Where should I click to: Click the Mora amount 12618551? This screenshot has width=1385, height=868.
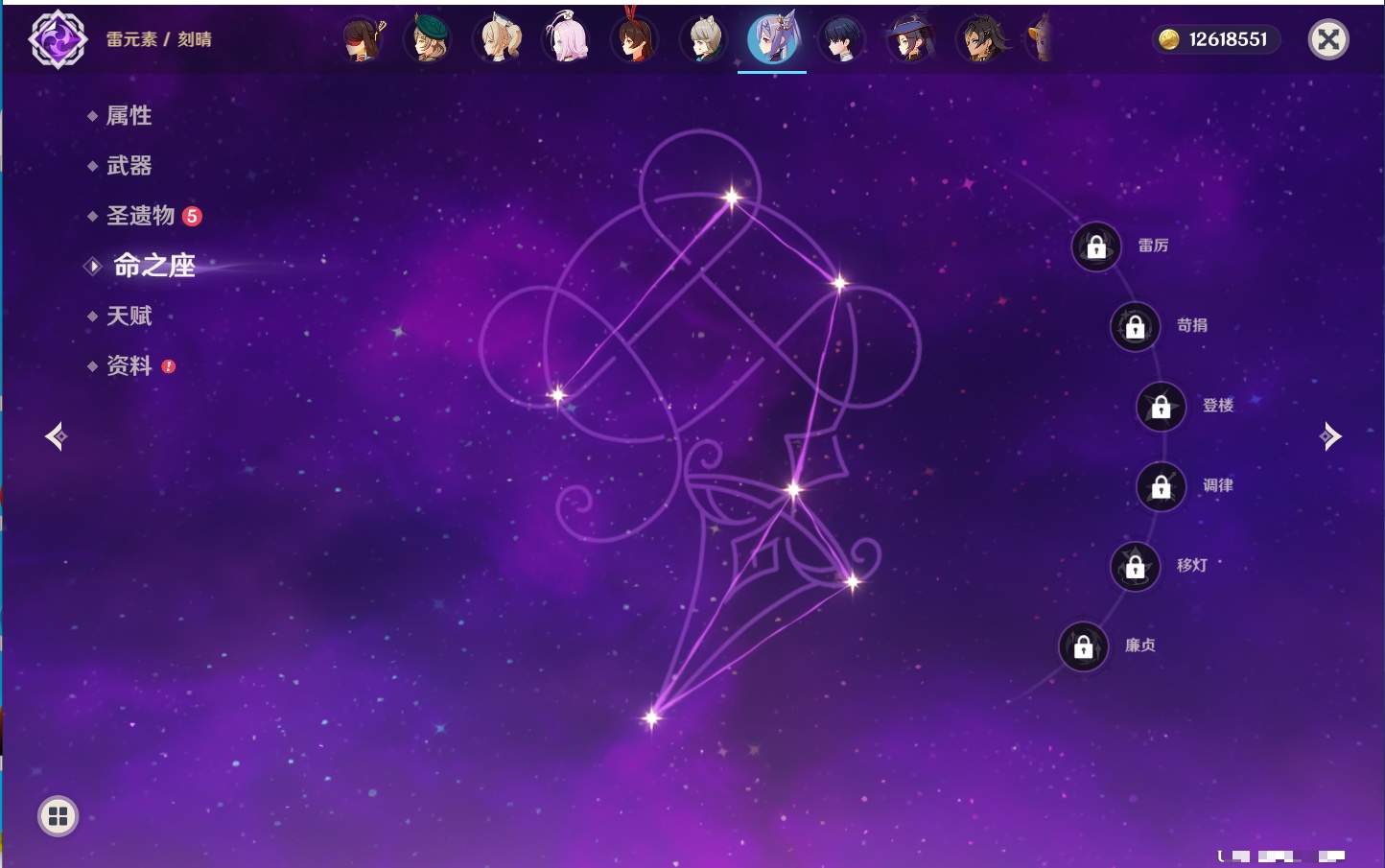tap(1228, 39)
